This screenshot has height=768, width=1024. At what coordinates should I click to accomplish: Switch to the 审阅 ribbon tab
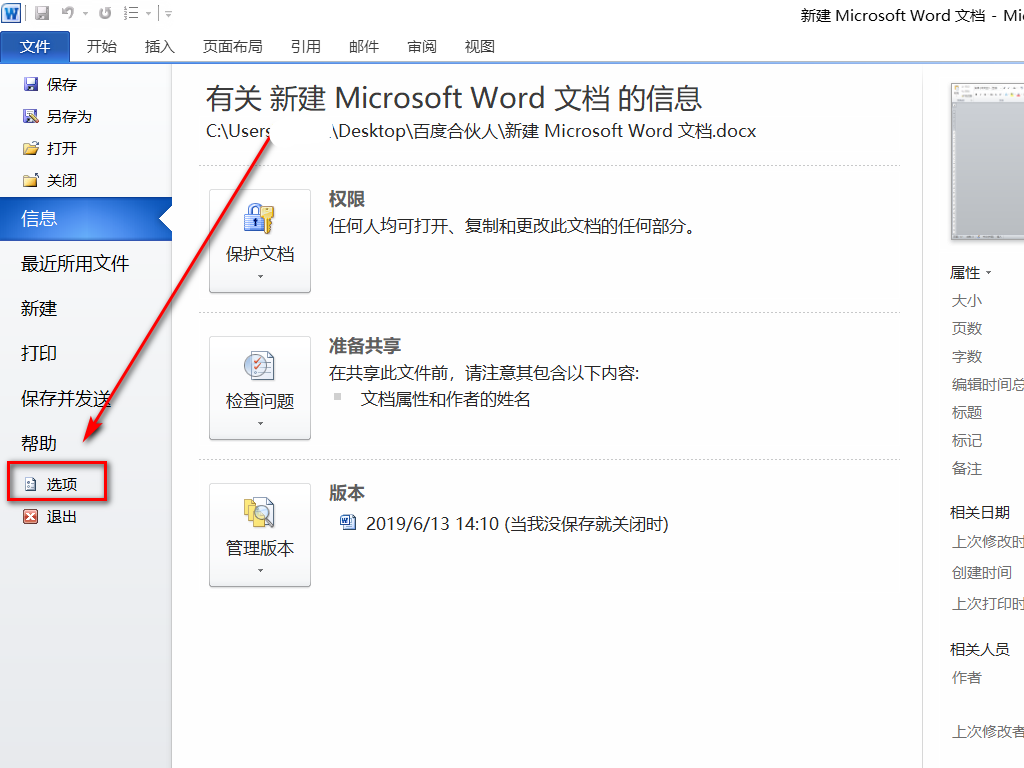click(421, 46)
